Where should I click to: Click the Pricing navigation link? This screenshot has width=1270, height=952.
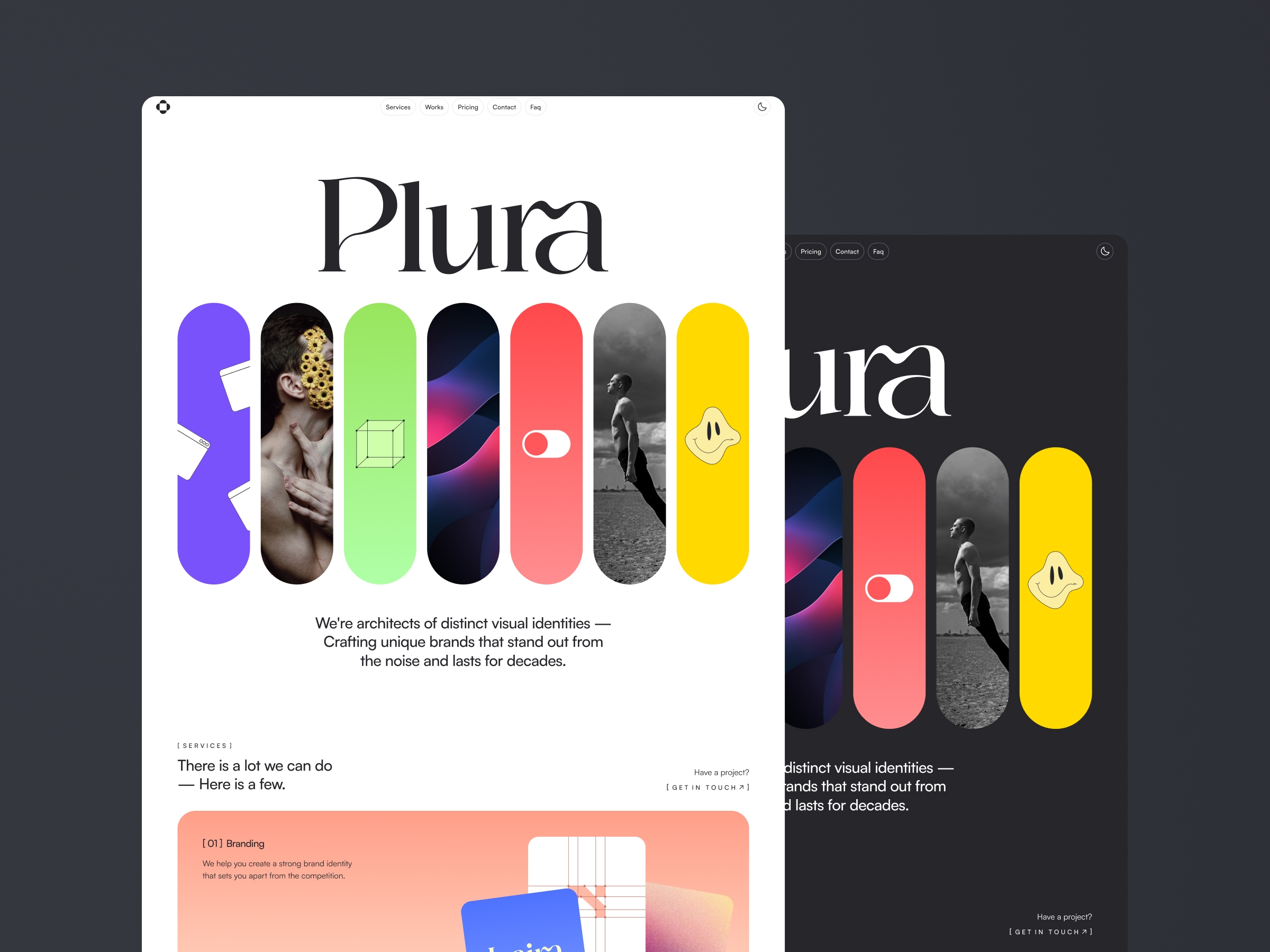(466, 107)
